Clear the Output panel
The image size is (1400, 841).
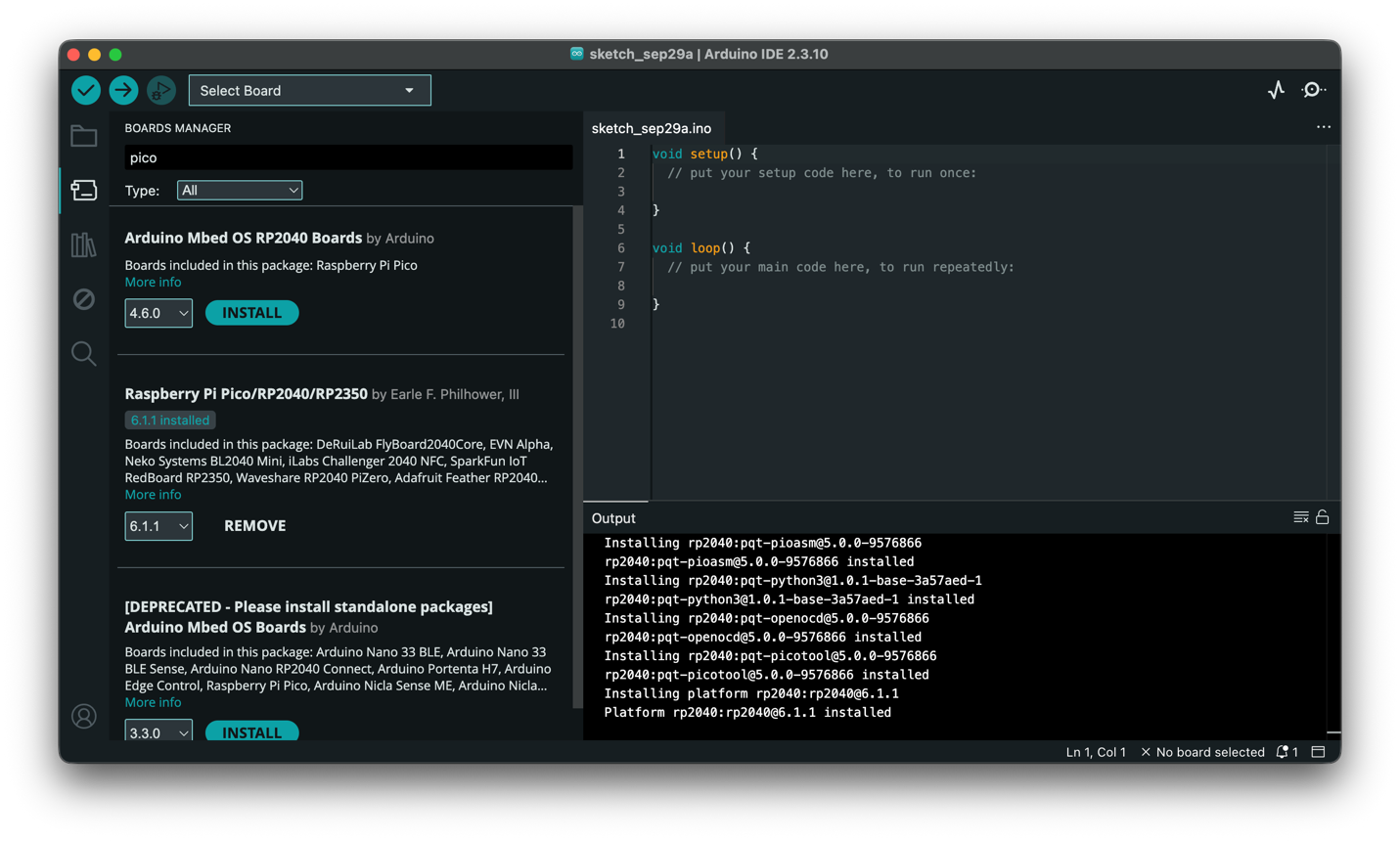coord(1301,517)
